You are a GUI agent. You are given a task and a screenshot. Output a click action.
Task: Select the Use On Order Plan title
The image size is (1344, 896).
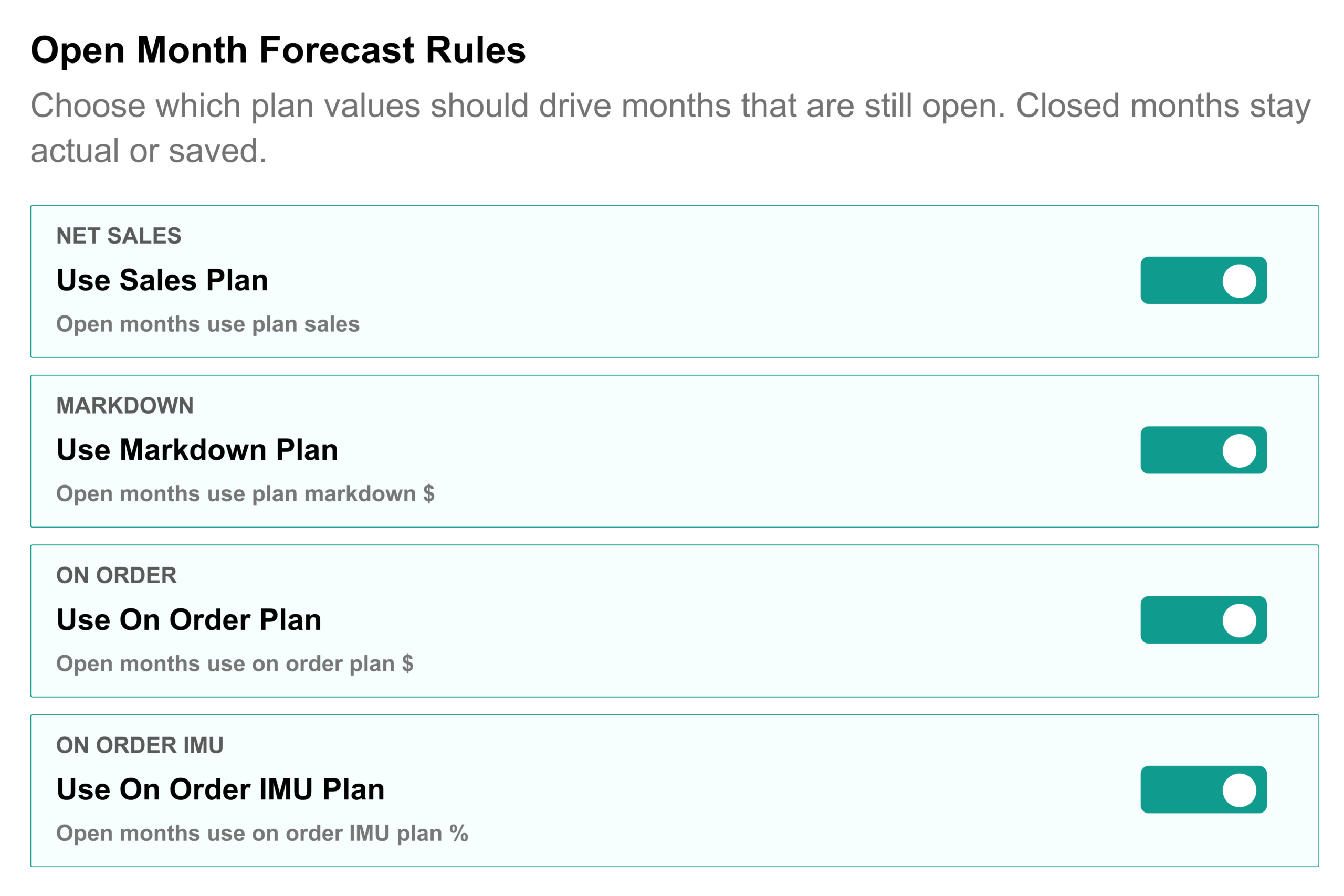pyautogui.click(x=189, y=619)
